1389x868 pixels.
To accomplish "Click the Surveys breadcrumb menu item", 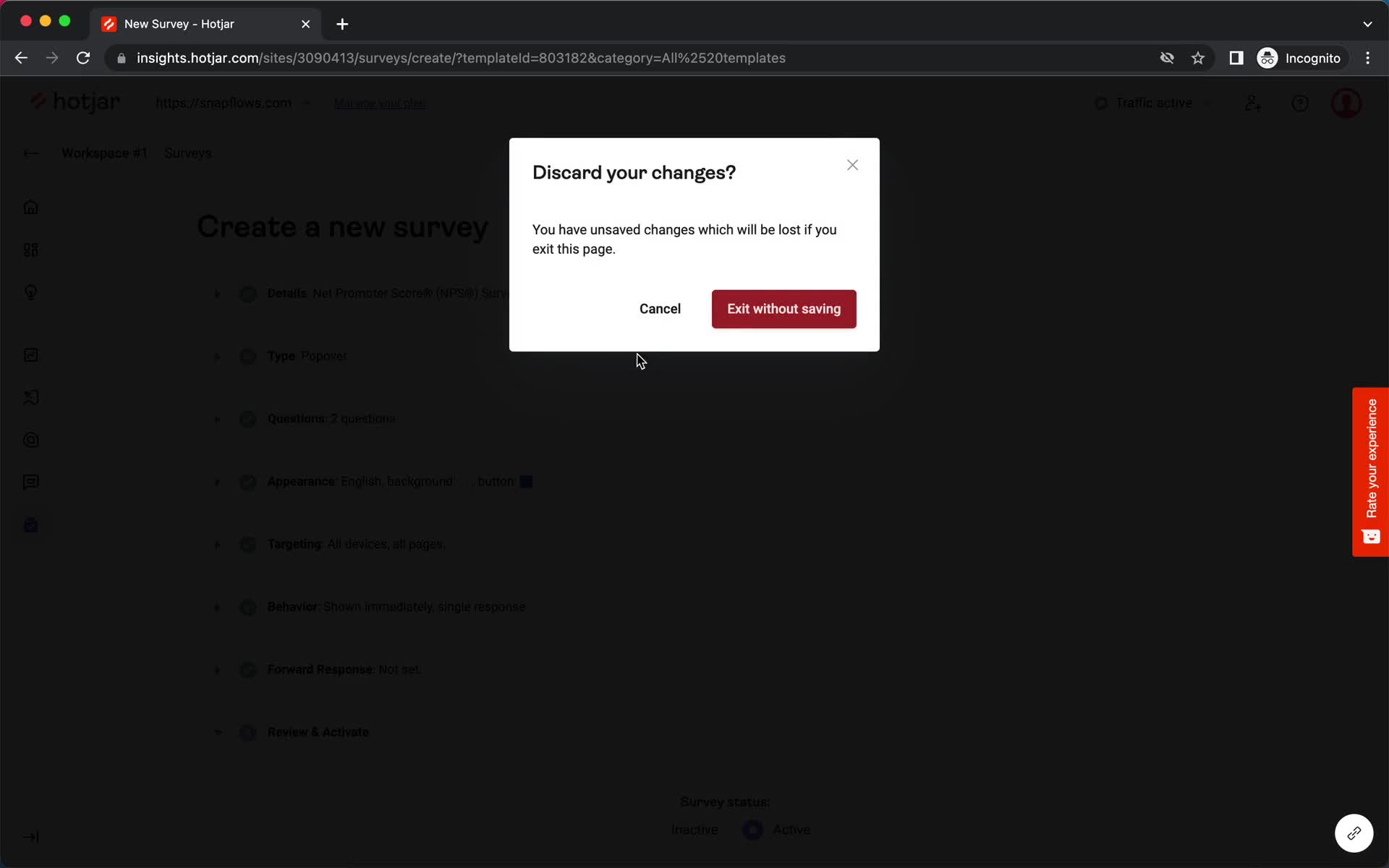I will (x=188, y=152).
